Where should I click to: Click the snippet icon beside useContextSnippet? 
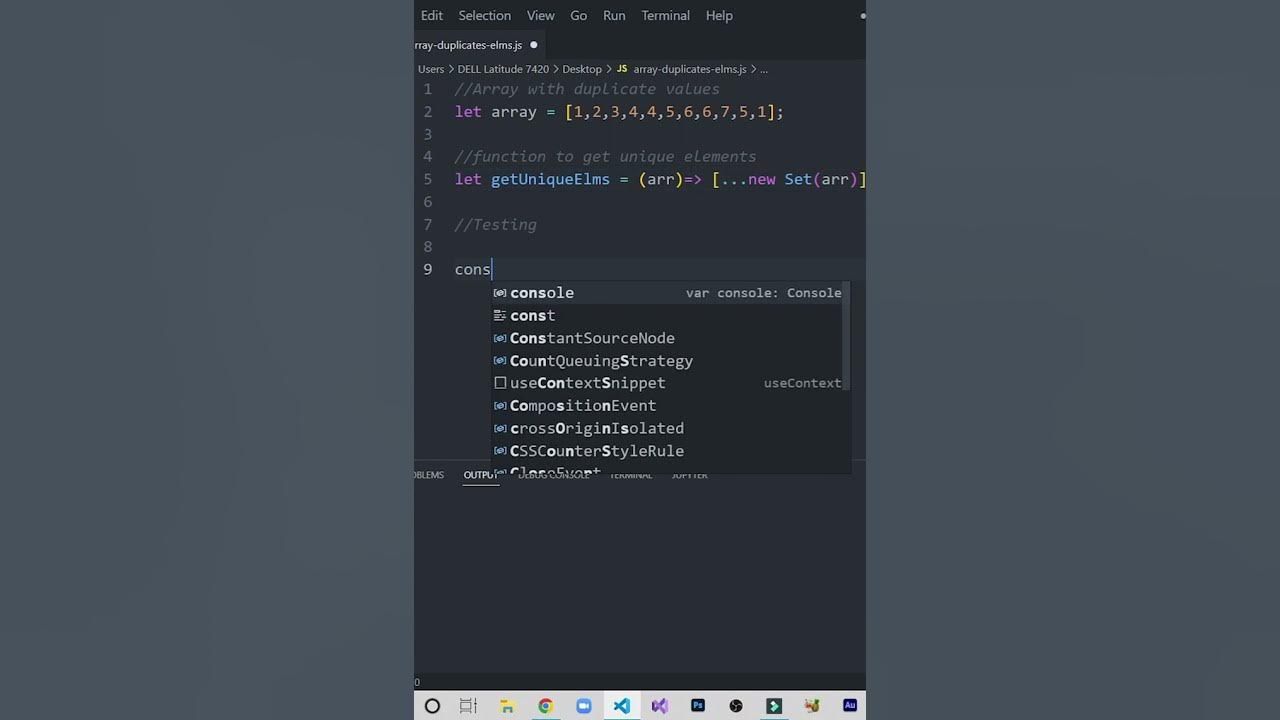coord(500,383)
